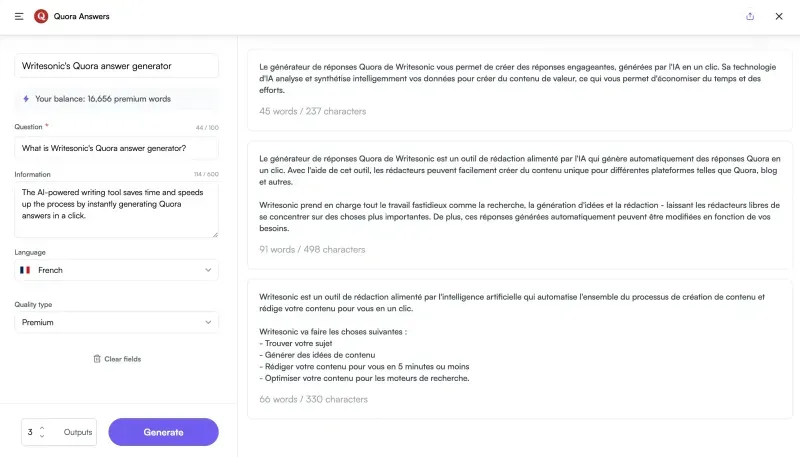This screenshot has height=457, width=800.
Task: Click the French flag icon
Action: point(25,270)
